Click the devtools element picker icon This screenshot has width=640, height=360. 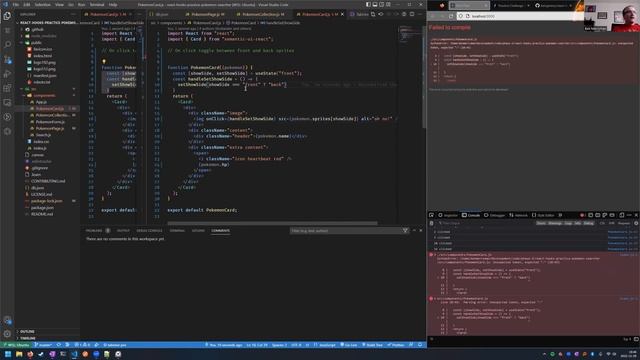[x=431, y=215]
